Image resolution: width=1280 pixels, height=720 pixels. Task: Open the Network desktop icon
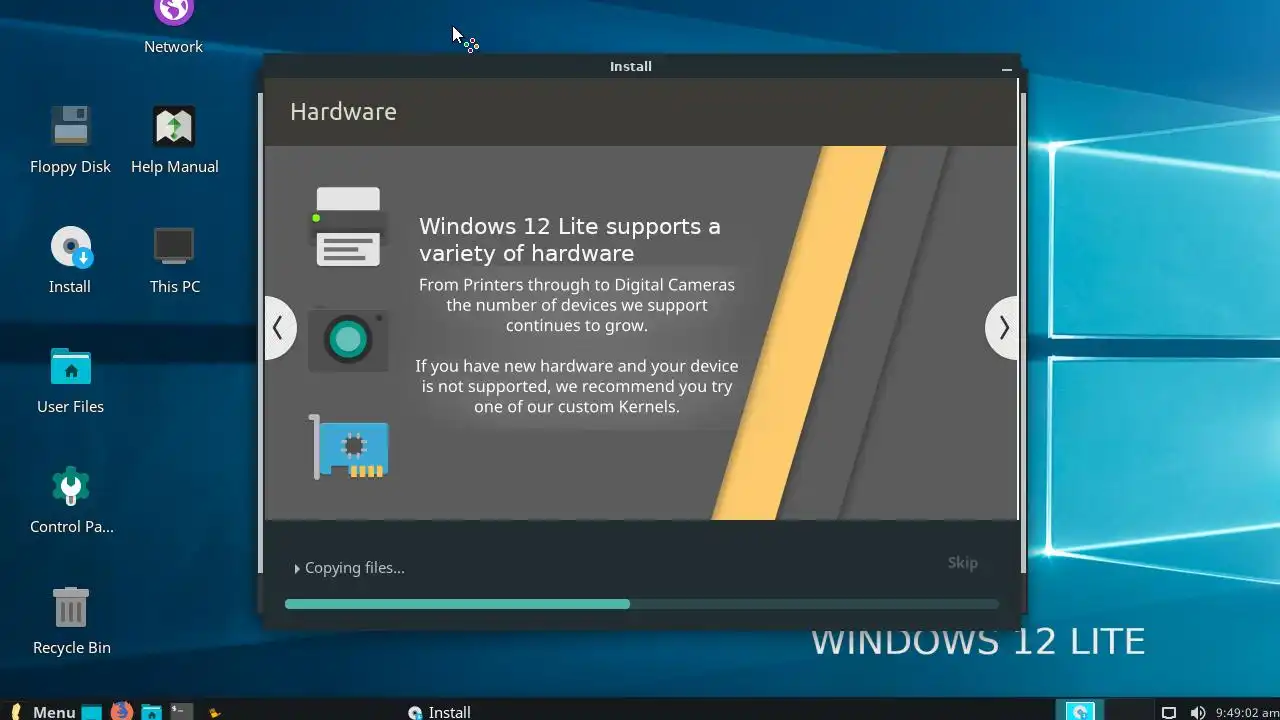coord(173,28)
